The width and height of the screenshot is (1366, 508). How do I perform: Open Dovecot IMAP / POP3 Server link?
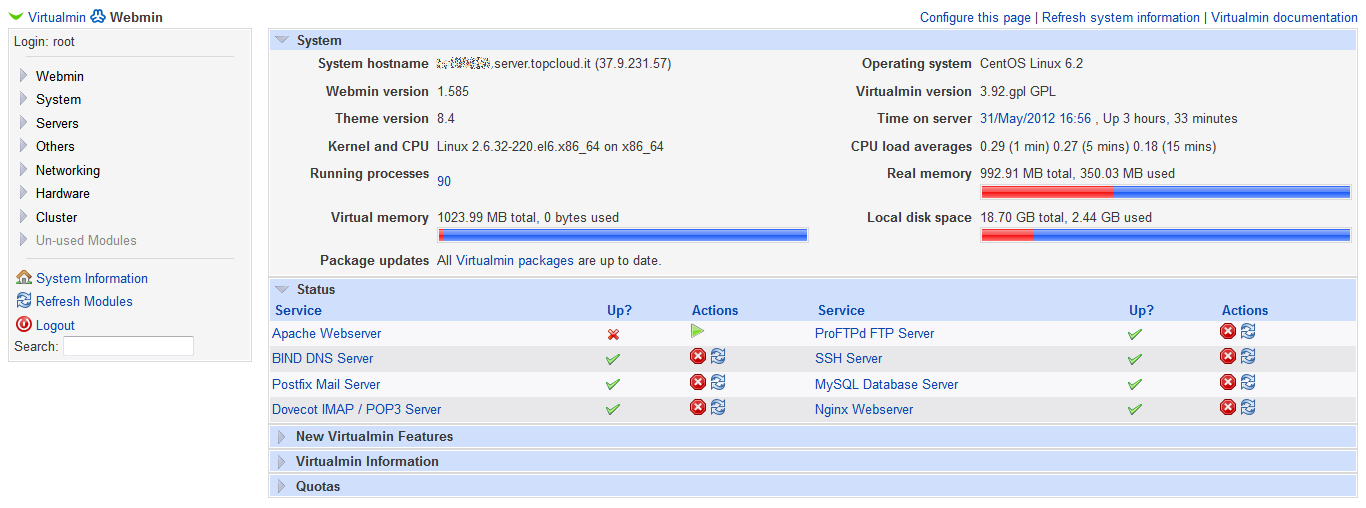click(x=356, y=409)
